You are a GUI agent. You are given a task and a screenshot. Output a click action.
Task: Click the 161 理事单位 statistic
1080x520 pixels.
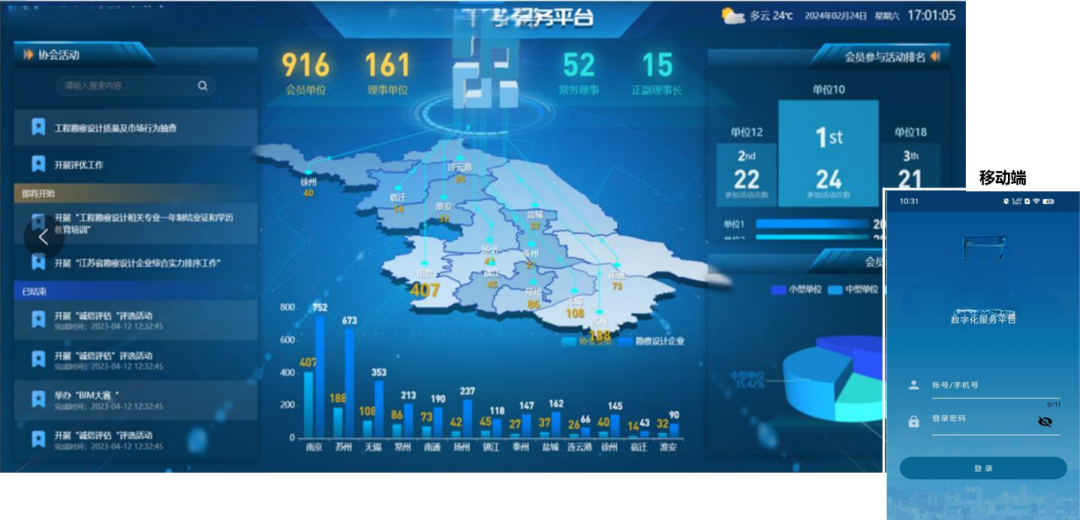[x=387, y=74]
